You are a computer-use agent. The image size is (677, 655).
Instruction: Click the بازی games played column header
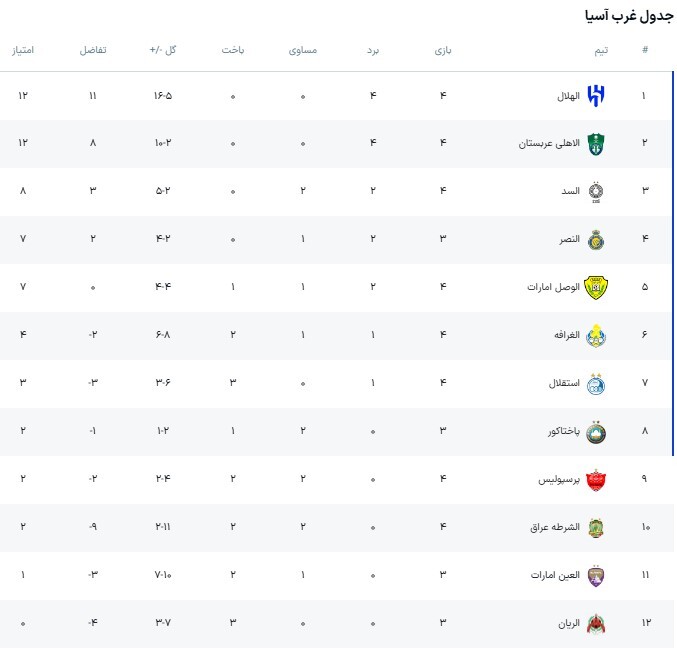[x=443, y=49]
